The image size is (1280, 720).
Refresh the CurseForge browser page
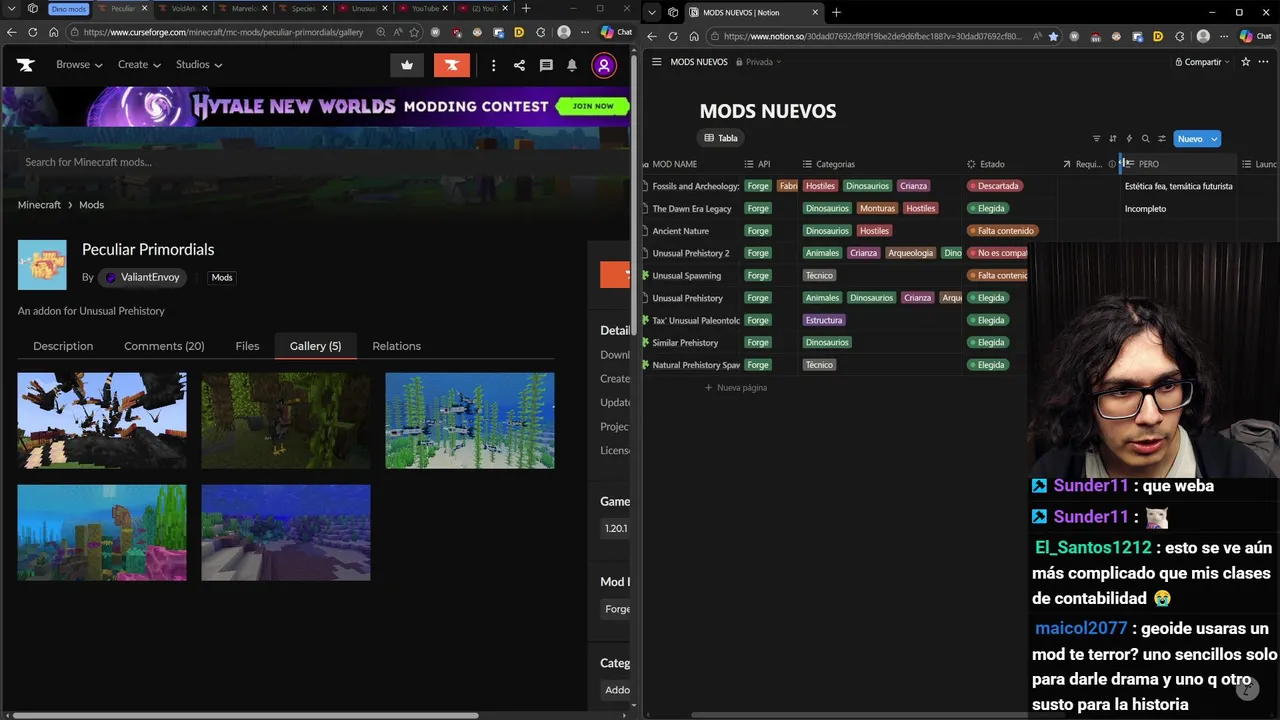tap(33, 32)
